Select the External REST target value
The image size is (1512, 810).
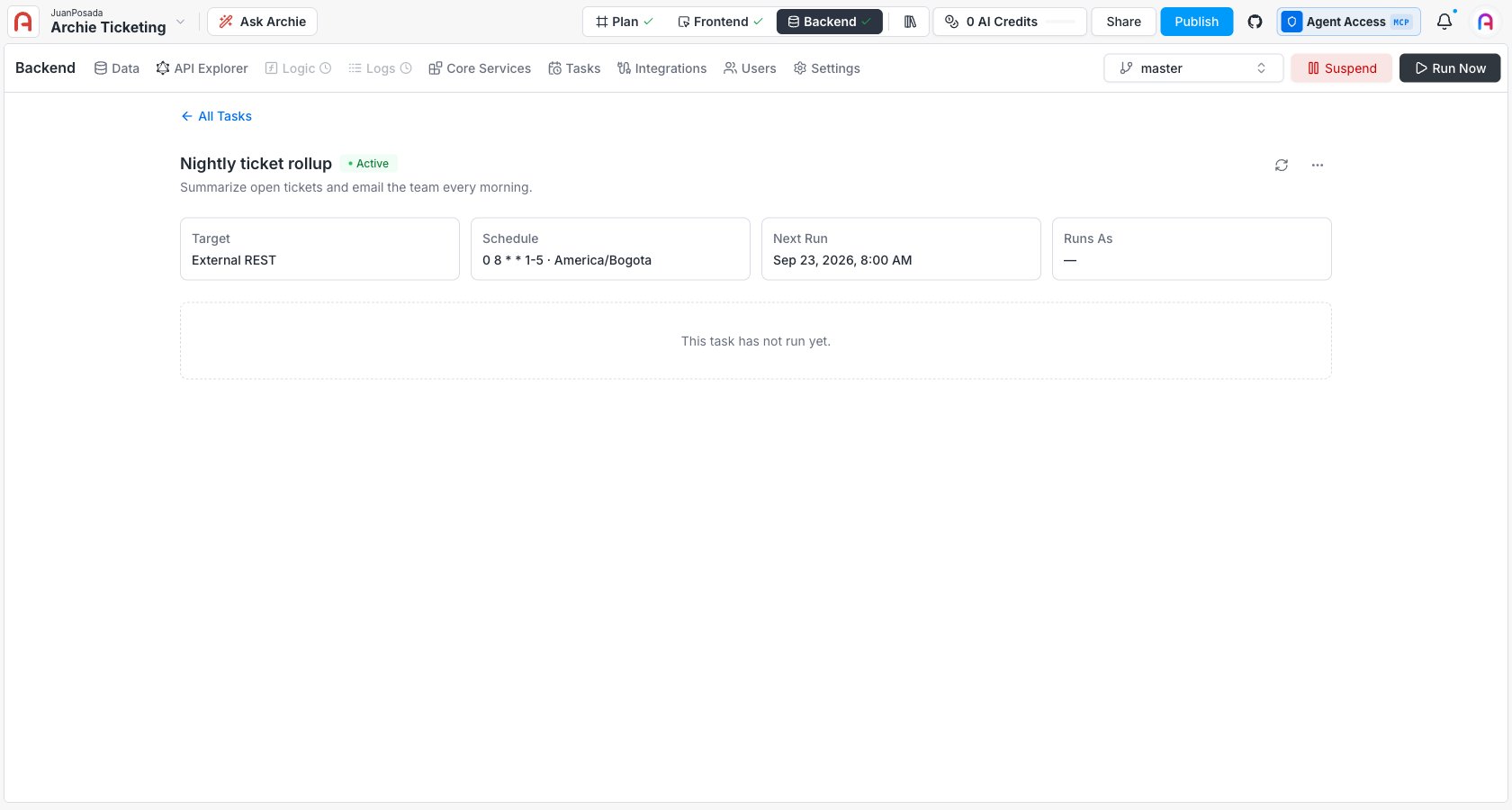(x=234, y=260)
